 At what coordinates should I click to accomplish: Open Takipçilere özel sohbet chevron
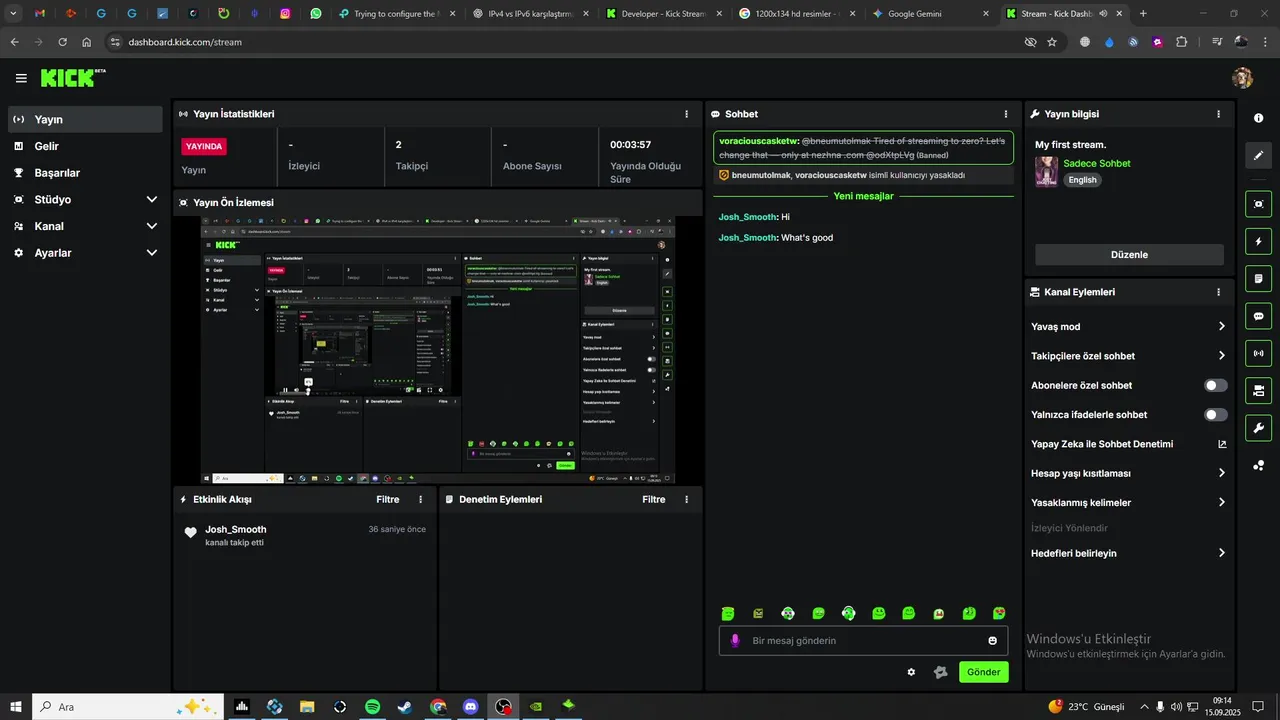point(1222,355)
